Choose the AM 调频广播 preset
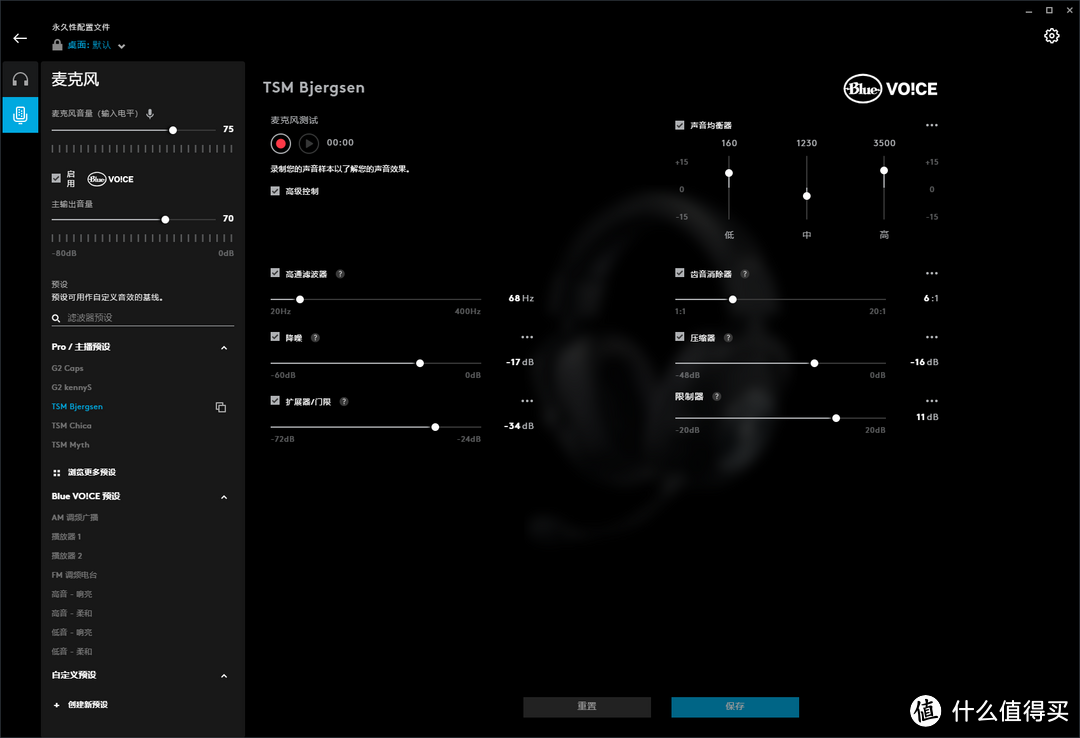 click(75, 517)
